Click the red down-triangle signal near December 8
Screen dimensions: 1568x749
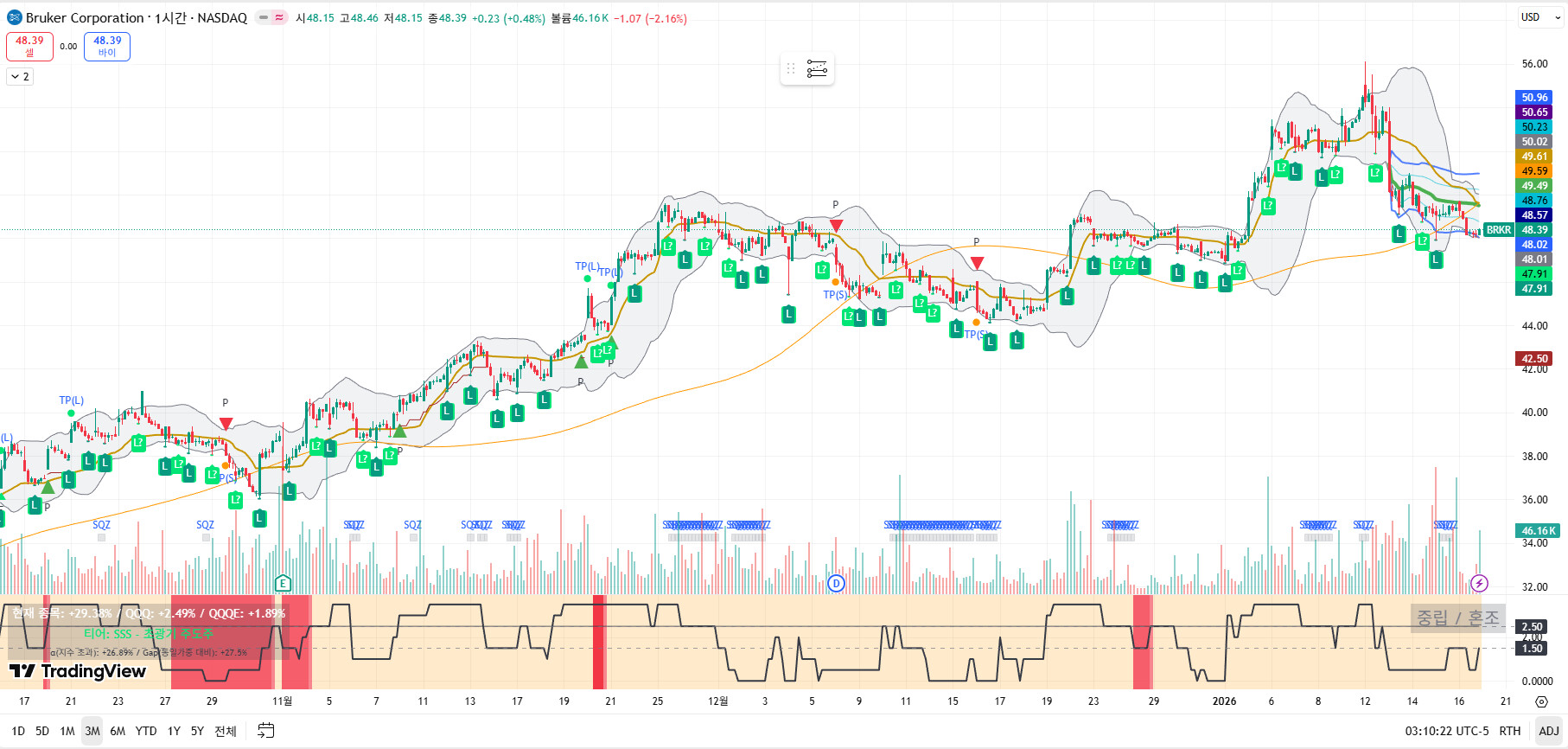(836, 226)
